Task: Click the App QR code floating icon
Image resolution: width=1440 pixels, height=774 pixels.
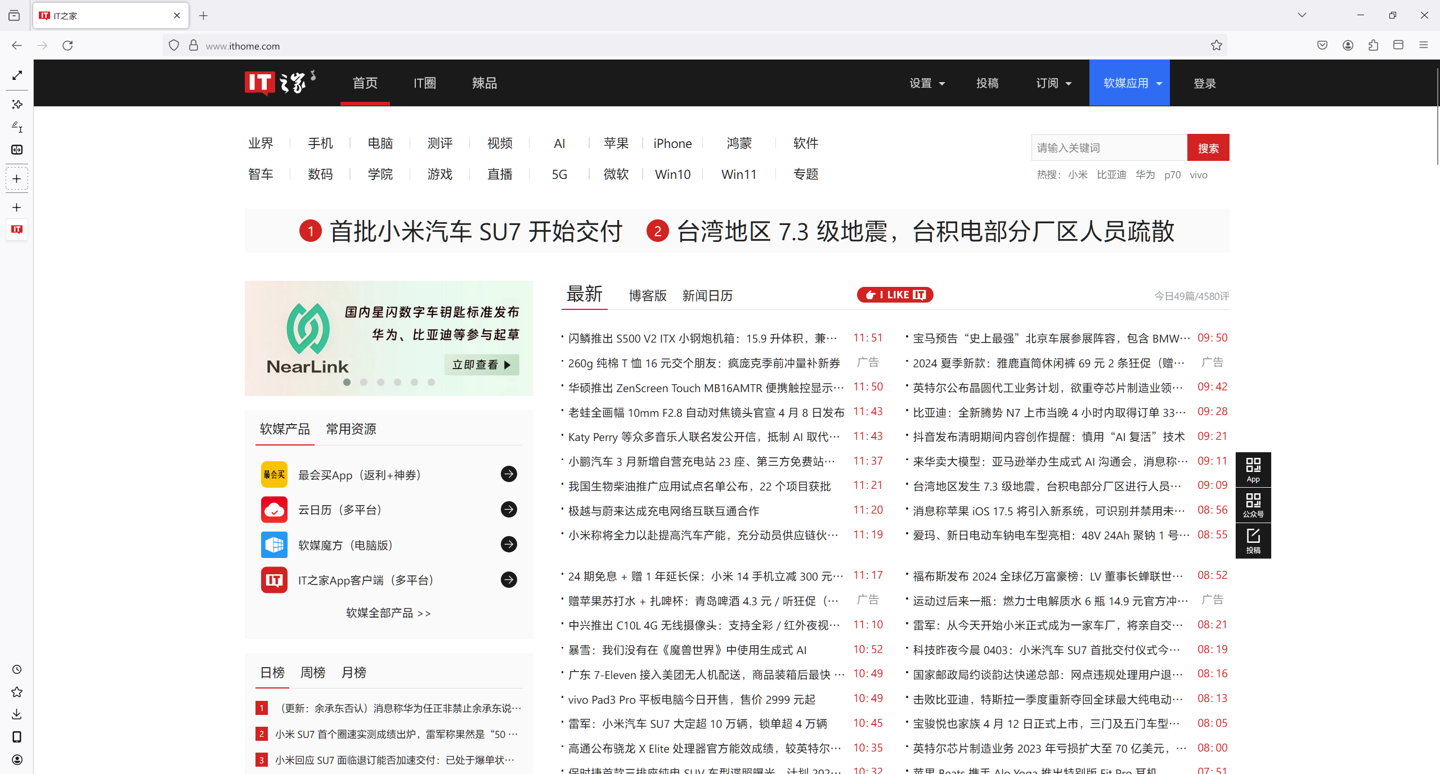Action: [x=1253, y=471]
